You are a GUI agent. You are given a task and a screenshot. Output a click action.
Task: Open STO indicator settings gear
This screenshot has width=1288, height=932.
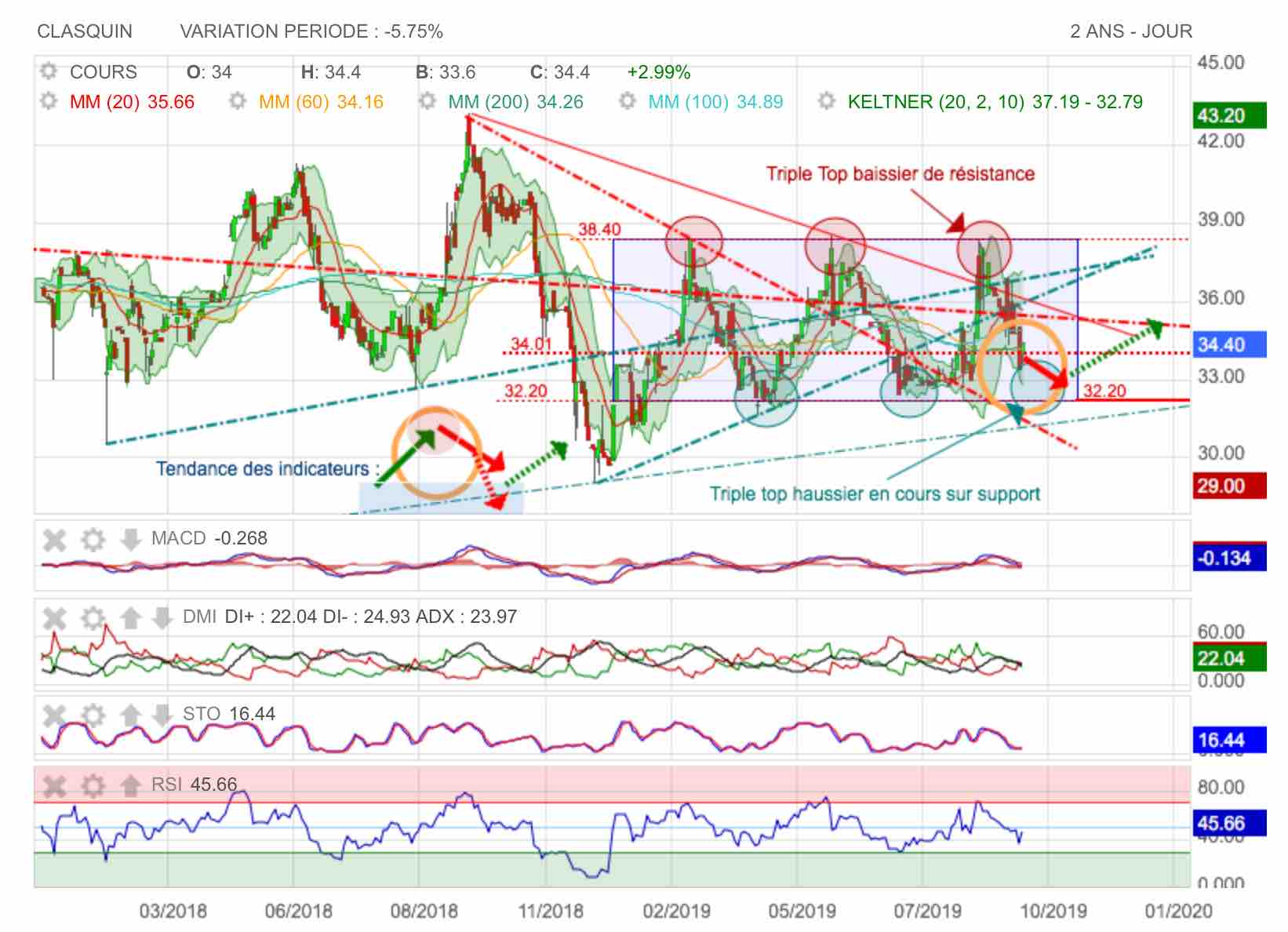[93, 715]
